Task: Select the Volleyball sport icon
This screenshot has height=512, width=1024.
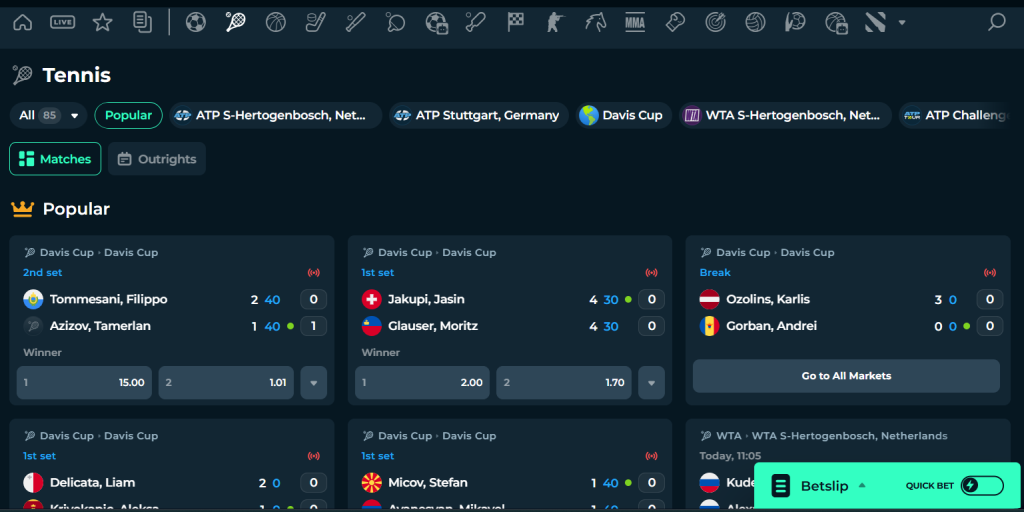Action: (x=755, y=23)
